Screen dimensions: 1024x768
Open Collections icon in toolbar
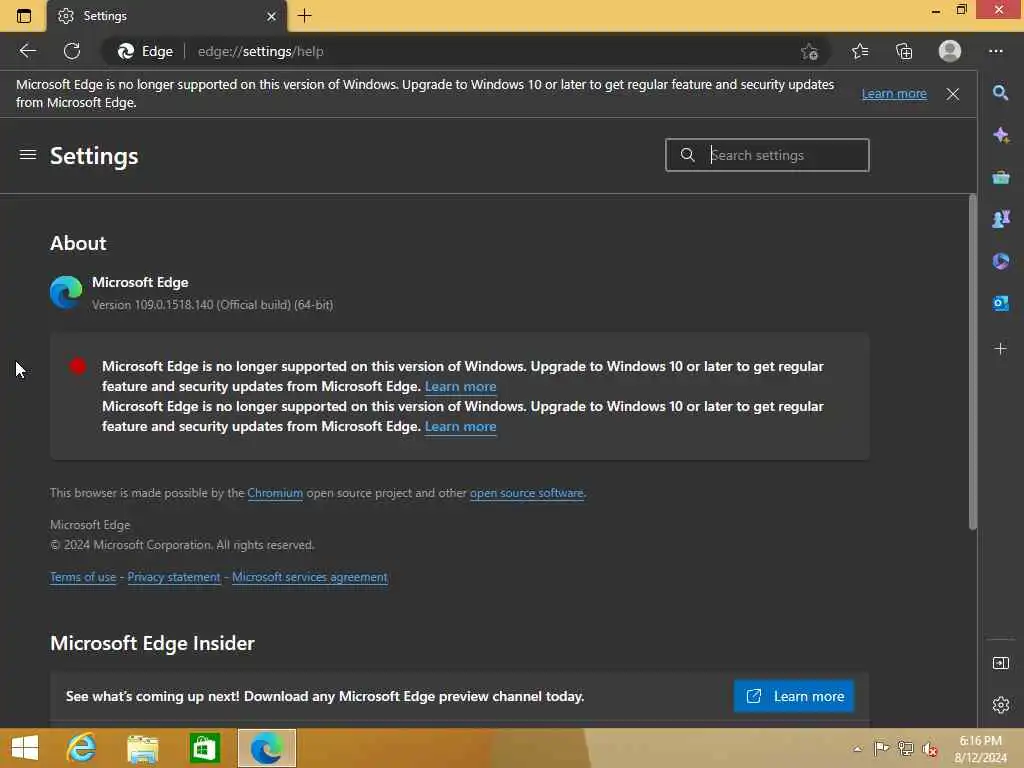point(904,51)
